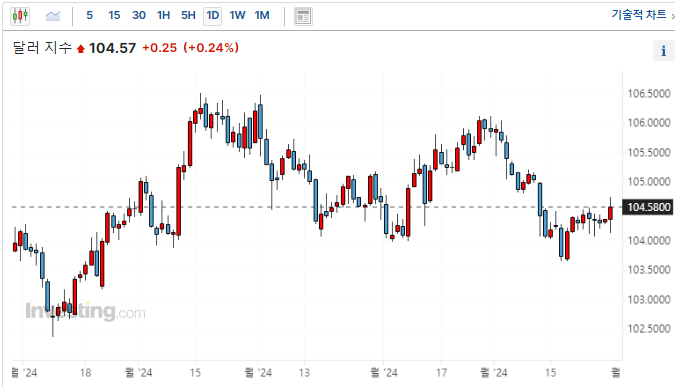Switch to the 1M monthly timeframe
Viewport: 675px width, 387px height.
pos(262,15)
